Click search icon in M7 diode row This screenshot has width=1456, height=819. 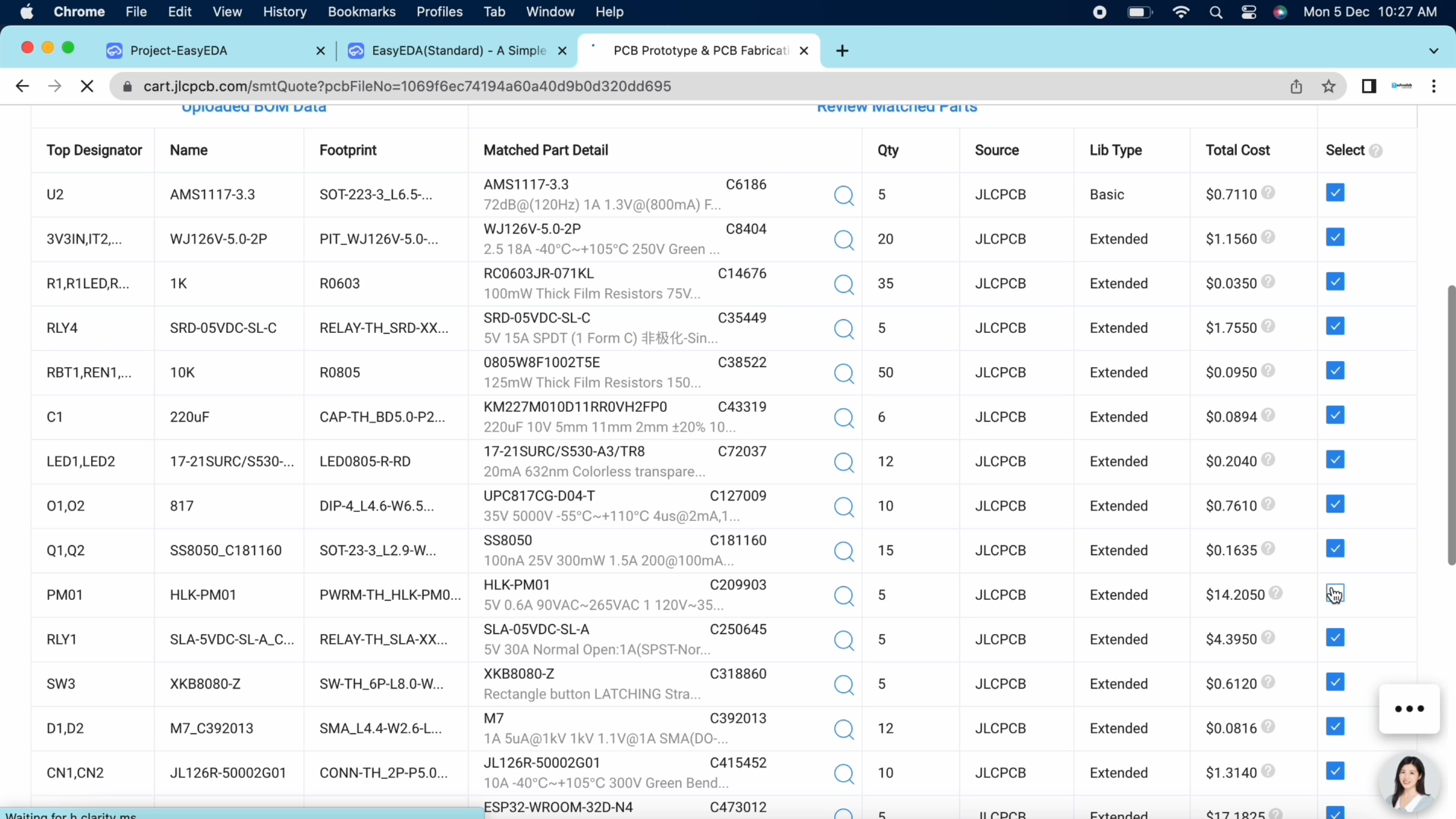pyautogui.click(x=843, y=730)
